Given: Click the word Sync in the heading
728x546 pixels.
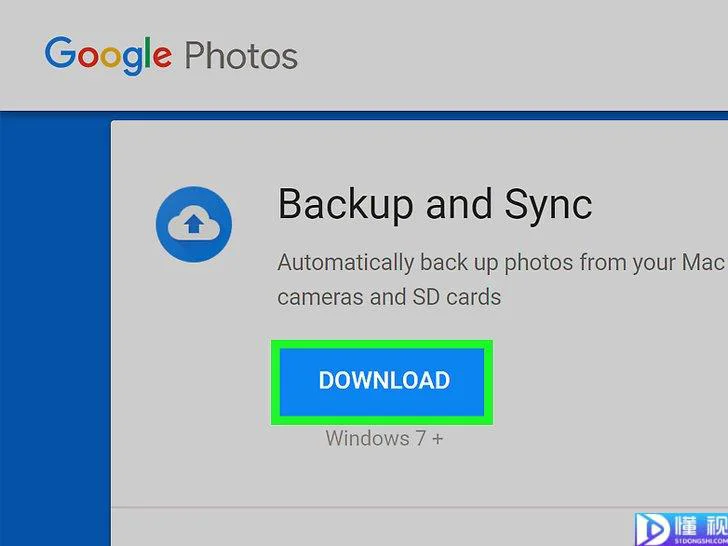Looking at the screenshot, I should [x=548, y=205].
